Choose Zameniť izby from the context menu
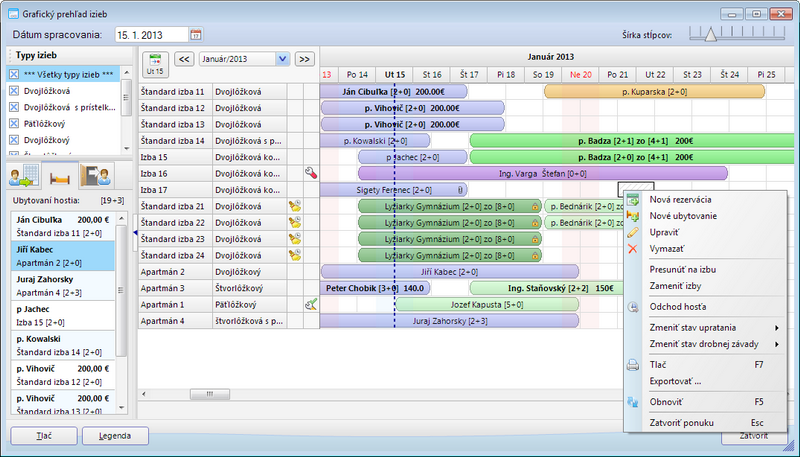 (675, 286)
